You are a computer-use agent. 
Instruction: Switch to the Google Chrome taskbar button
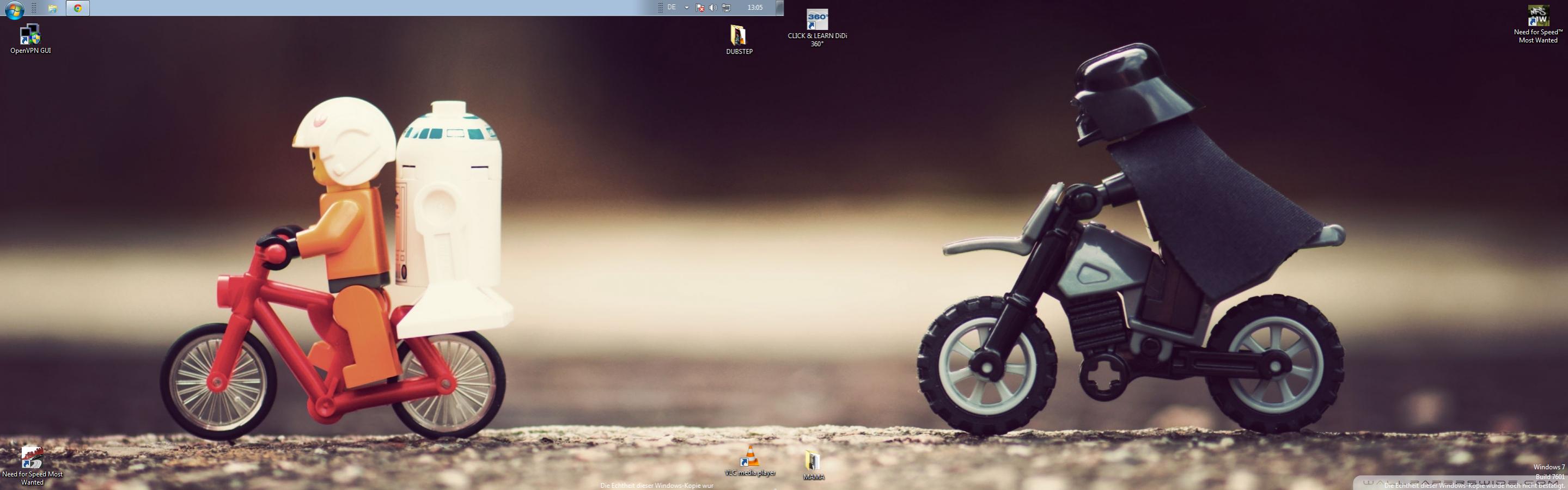[78, 9]
